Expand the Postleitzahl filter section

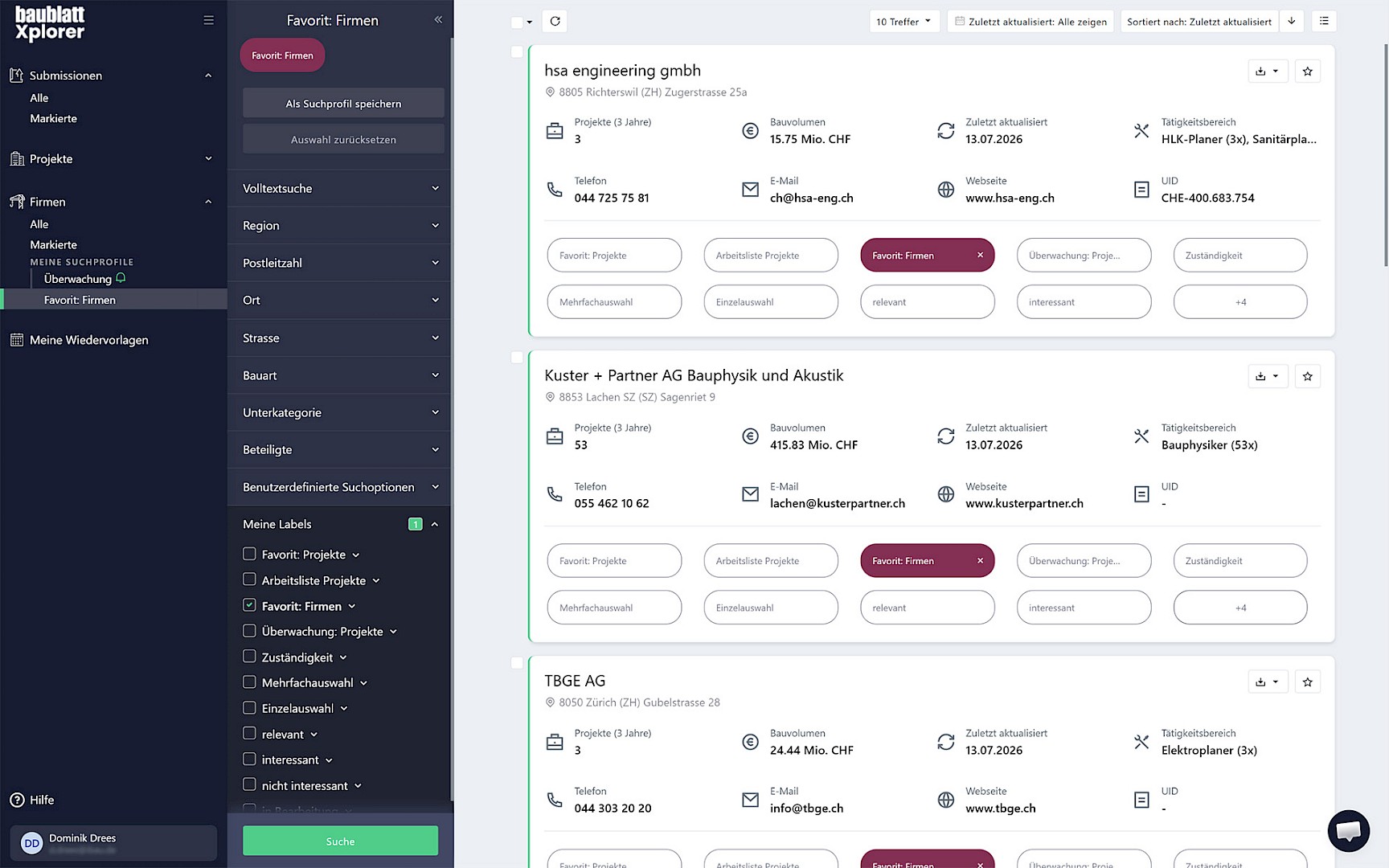341,263
